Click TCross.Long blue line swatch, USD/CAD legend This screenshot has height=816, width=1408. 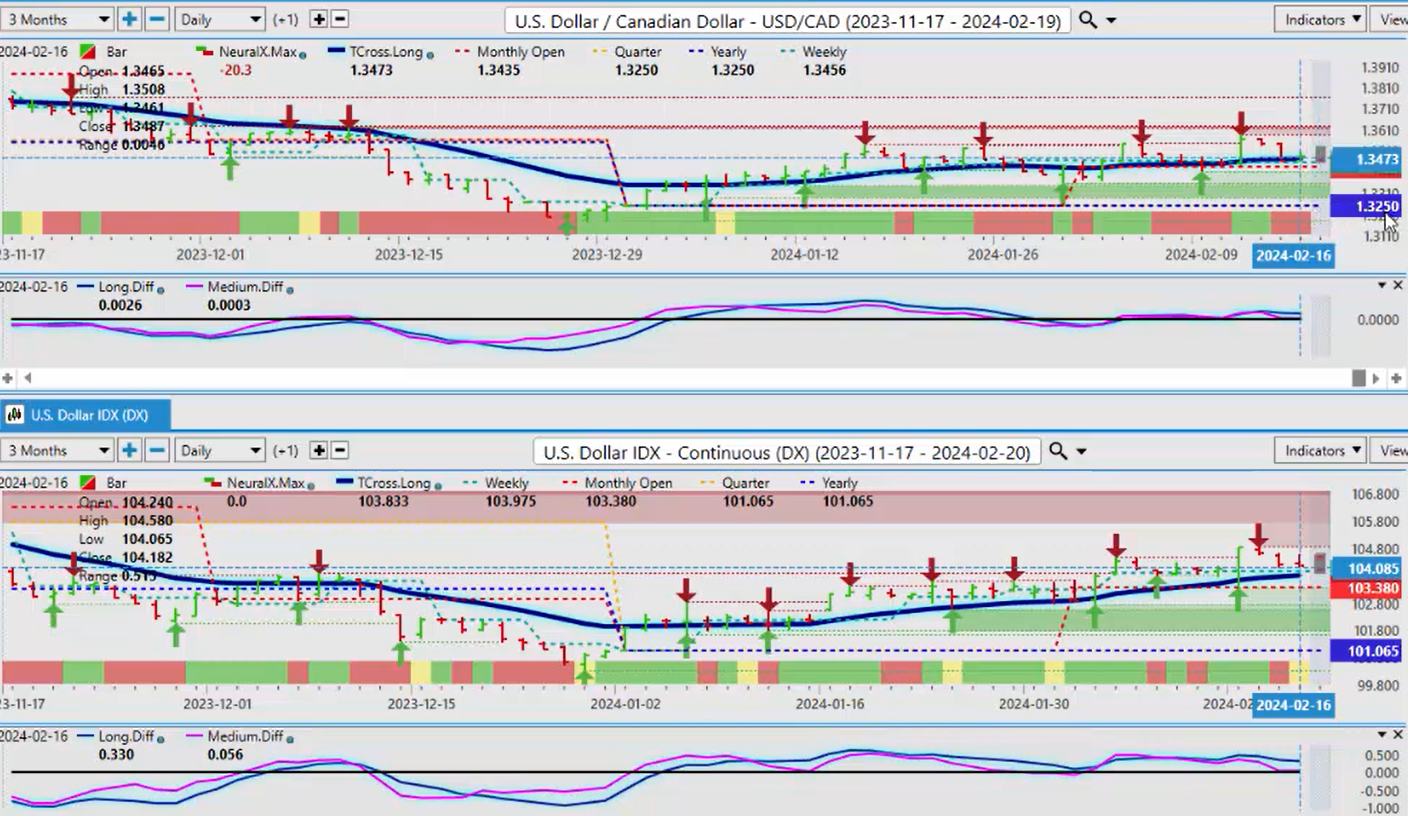coord(334,51)
